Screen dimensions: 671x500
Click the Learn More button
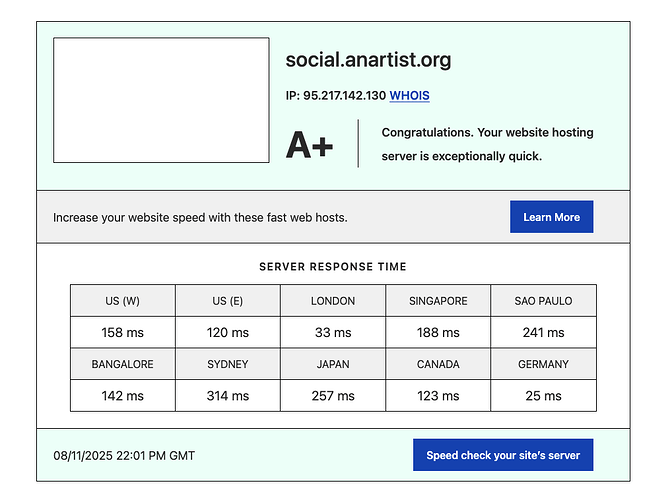[551, 217]
